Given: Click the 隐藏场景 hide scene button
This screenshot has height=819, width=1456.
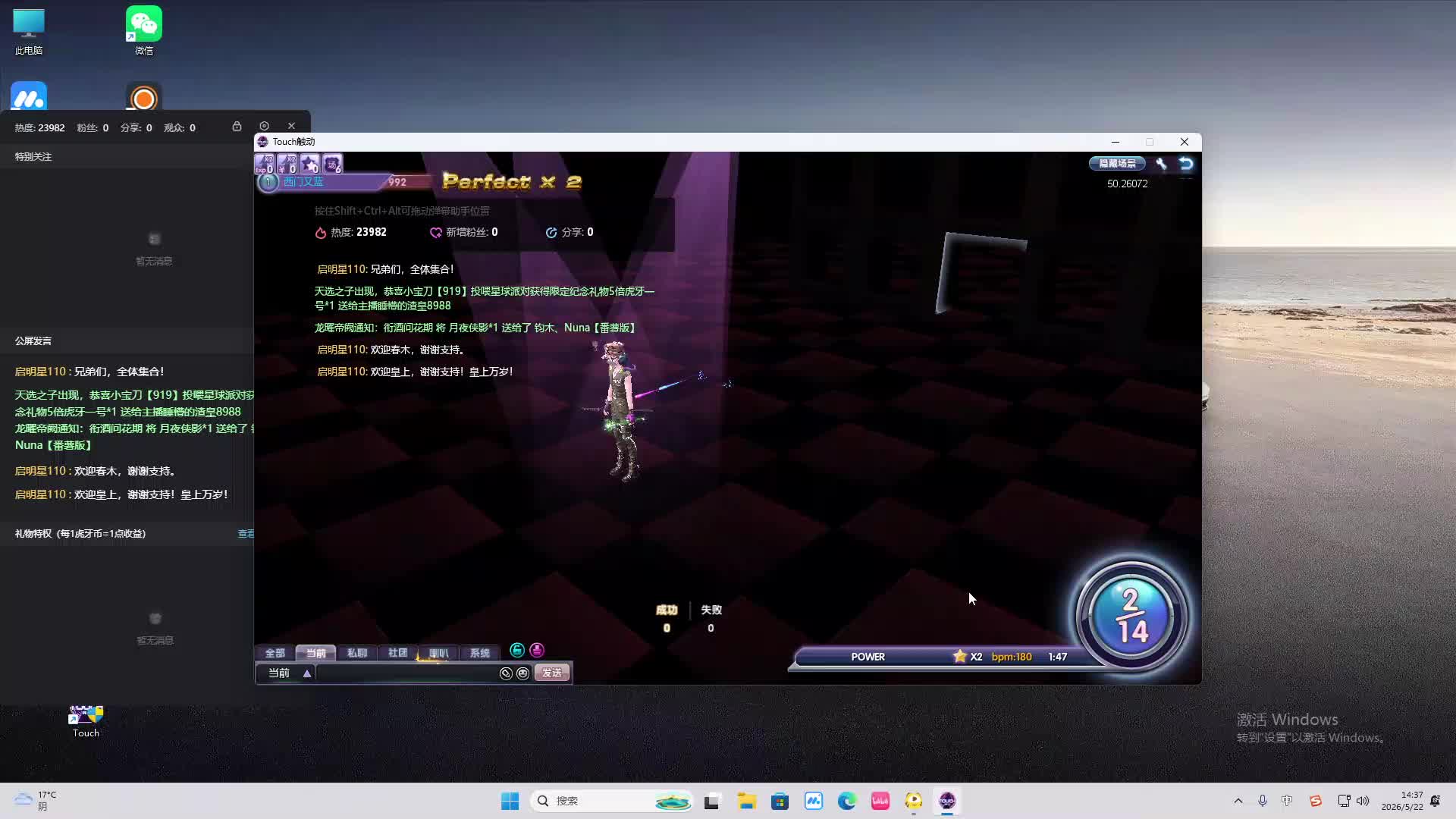Looking at the screenshot, I should pyautogui.click(x=1117, y=163).
